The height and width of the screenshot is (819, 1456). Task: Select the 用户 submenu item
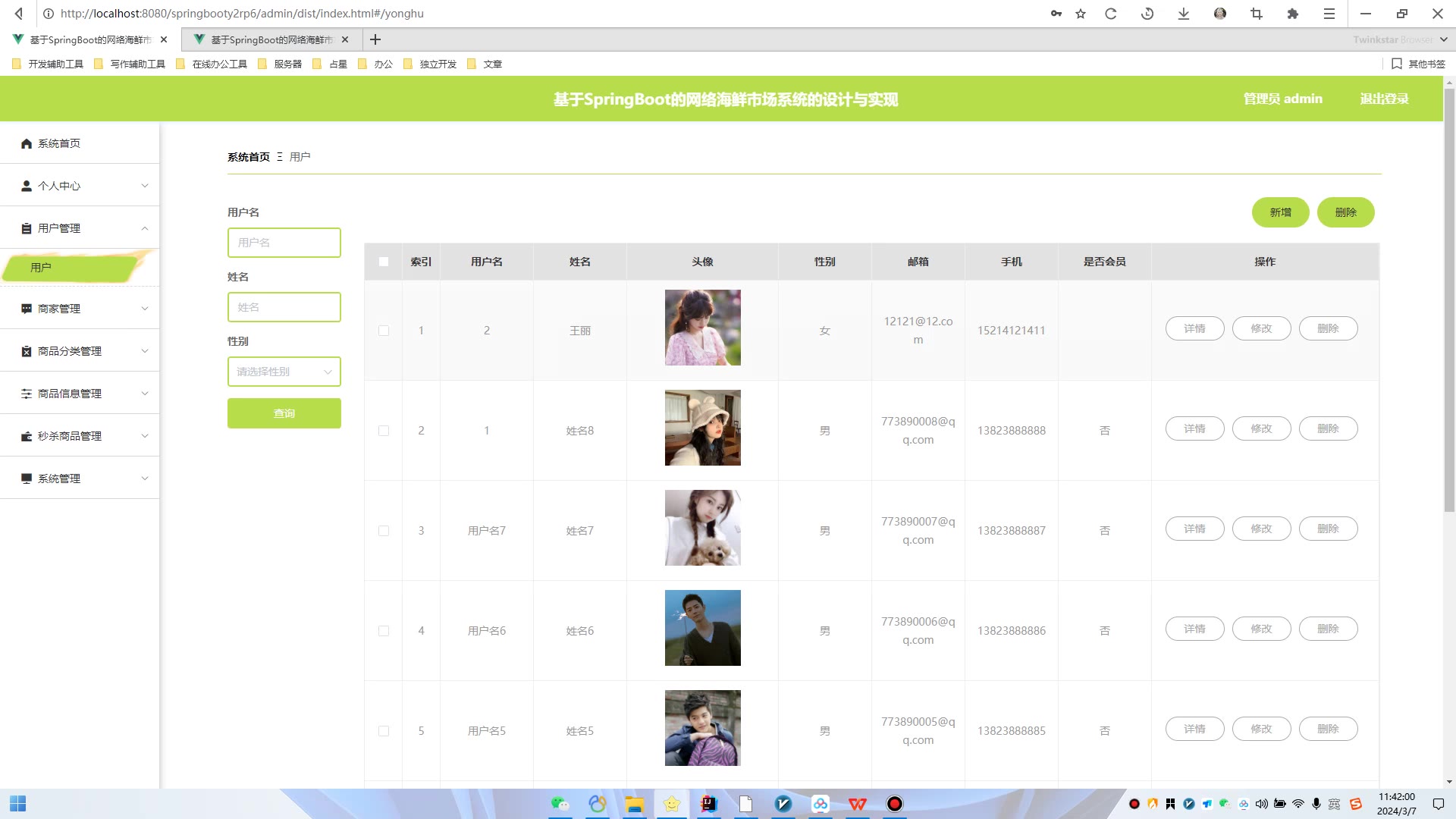tap(68, 268)
